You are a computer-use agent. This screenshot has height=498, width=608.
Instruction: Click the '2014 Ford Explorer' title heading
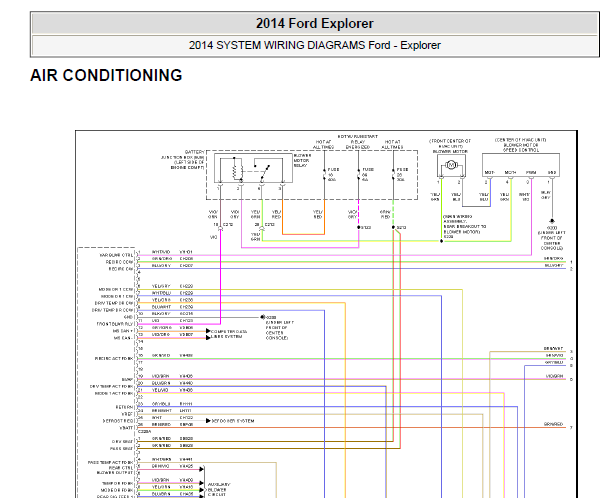pyautogui.click(x=314, y=23)
